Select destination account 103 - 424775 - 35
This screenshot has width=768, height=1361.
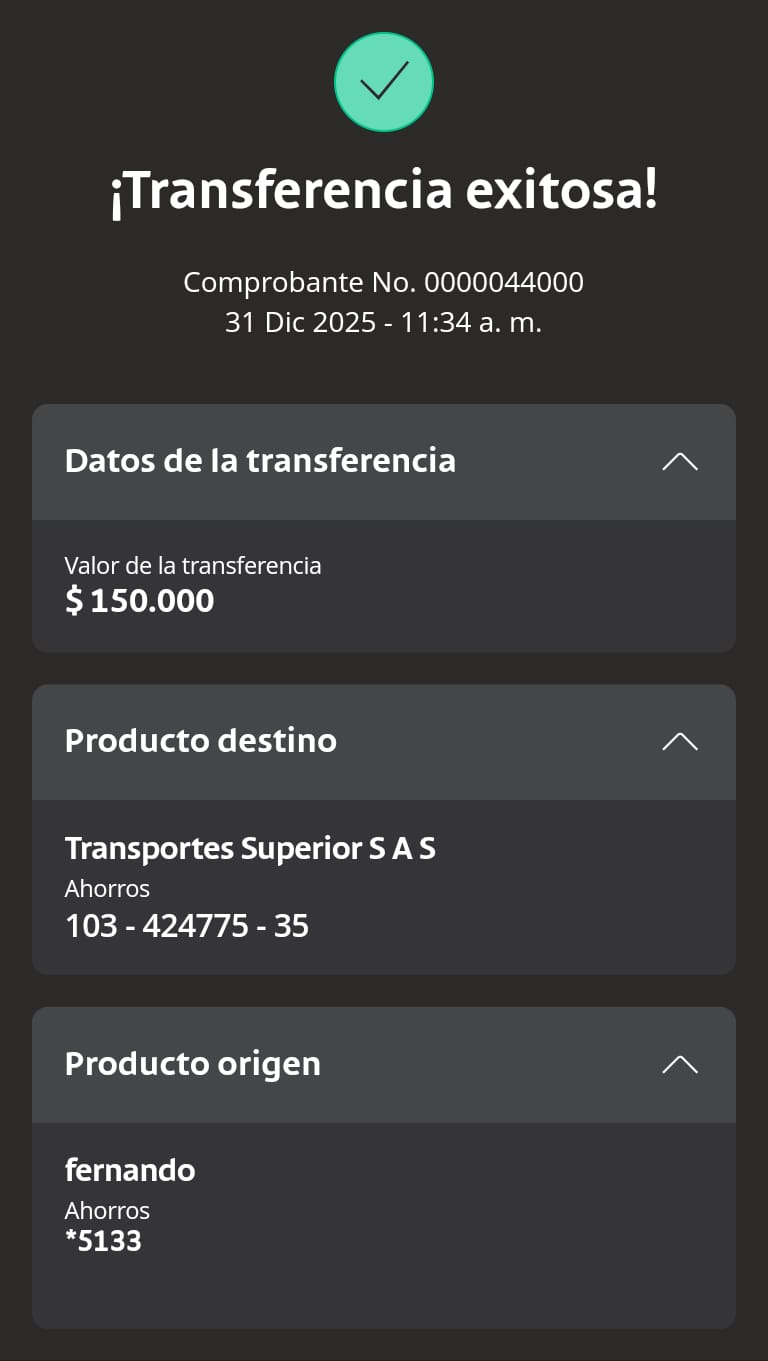187,926
